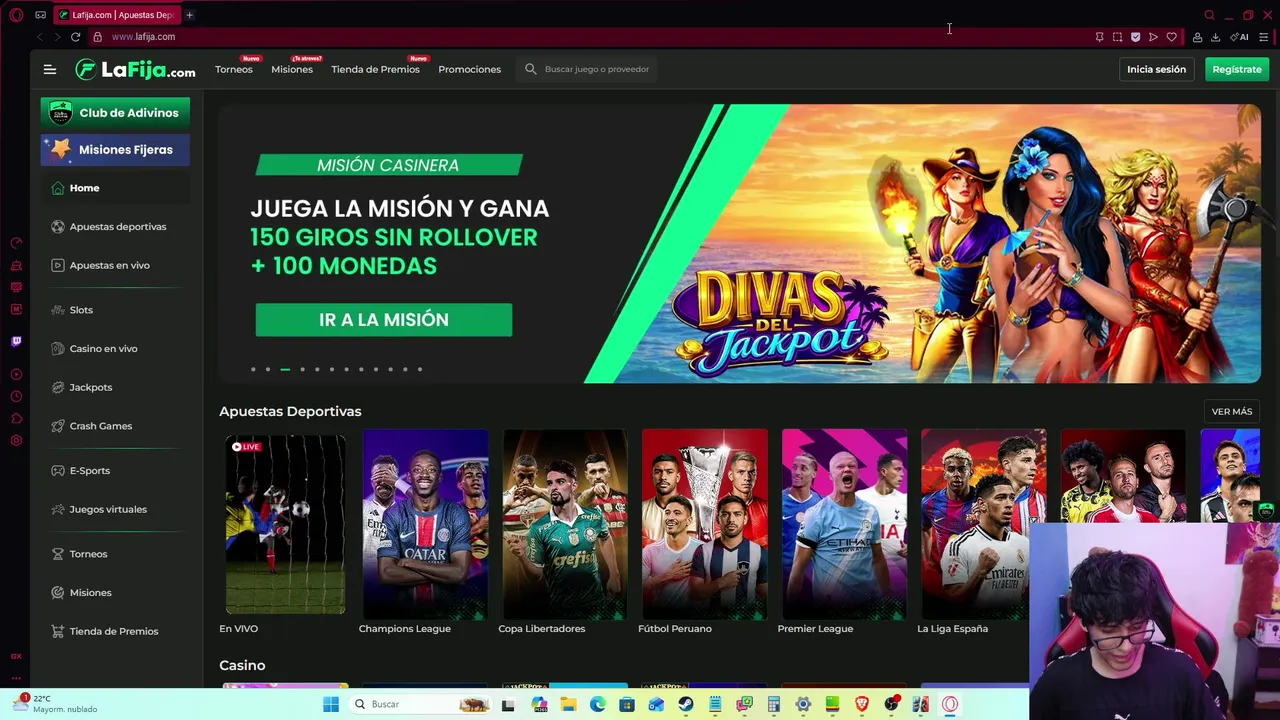The width and height of the screenshot is (1280, 720).
Task: Click the Twitch icon in Opera sidebar
Action: coord(16,342)
